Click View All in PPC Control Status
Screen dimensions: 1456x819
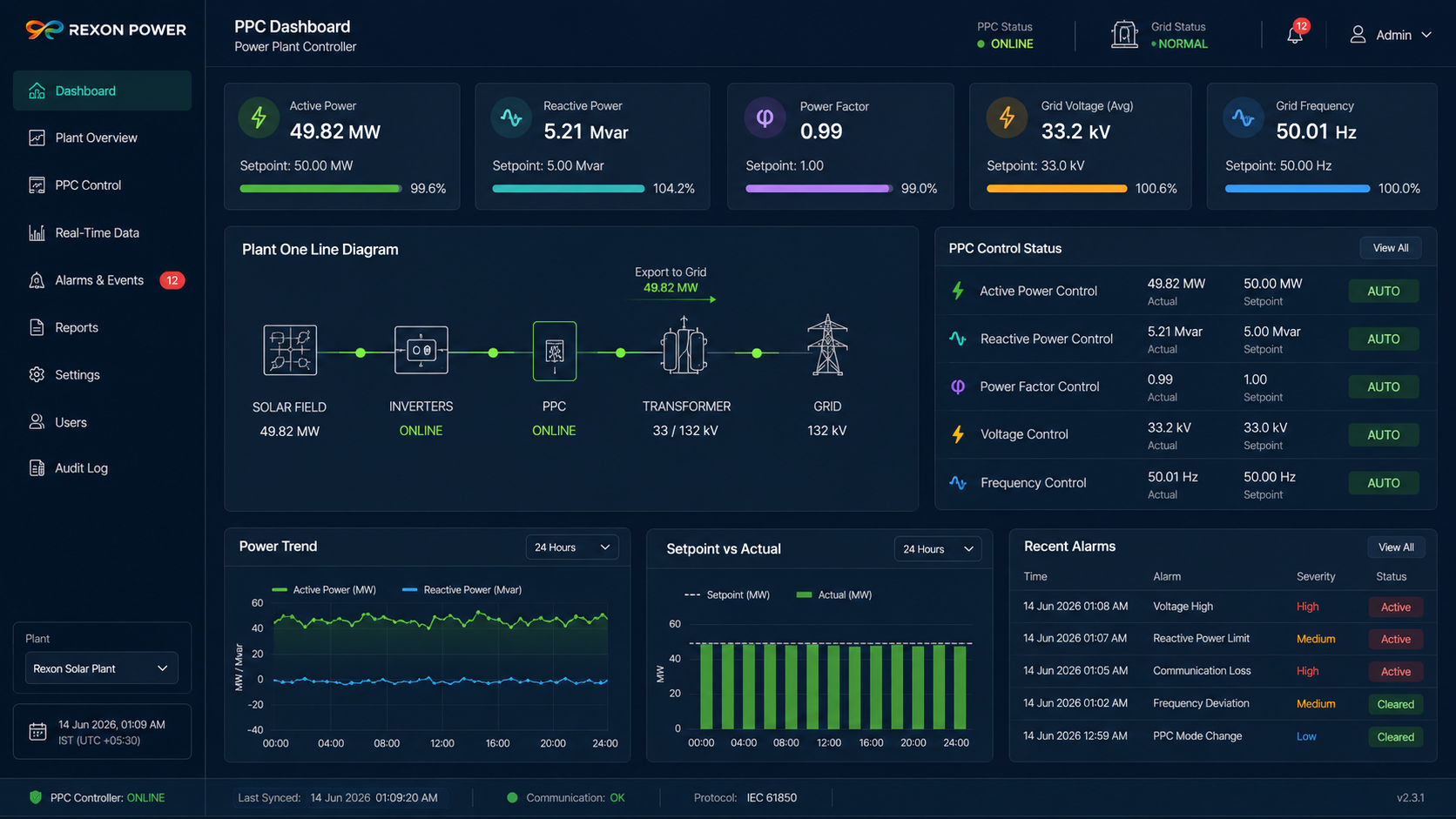(1391, 248)
